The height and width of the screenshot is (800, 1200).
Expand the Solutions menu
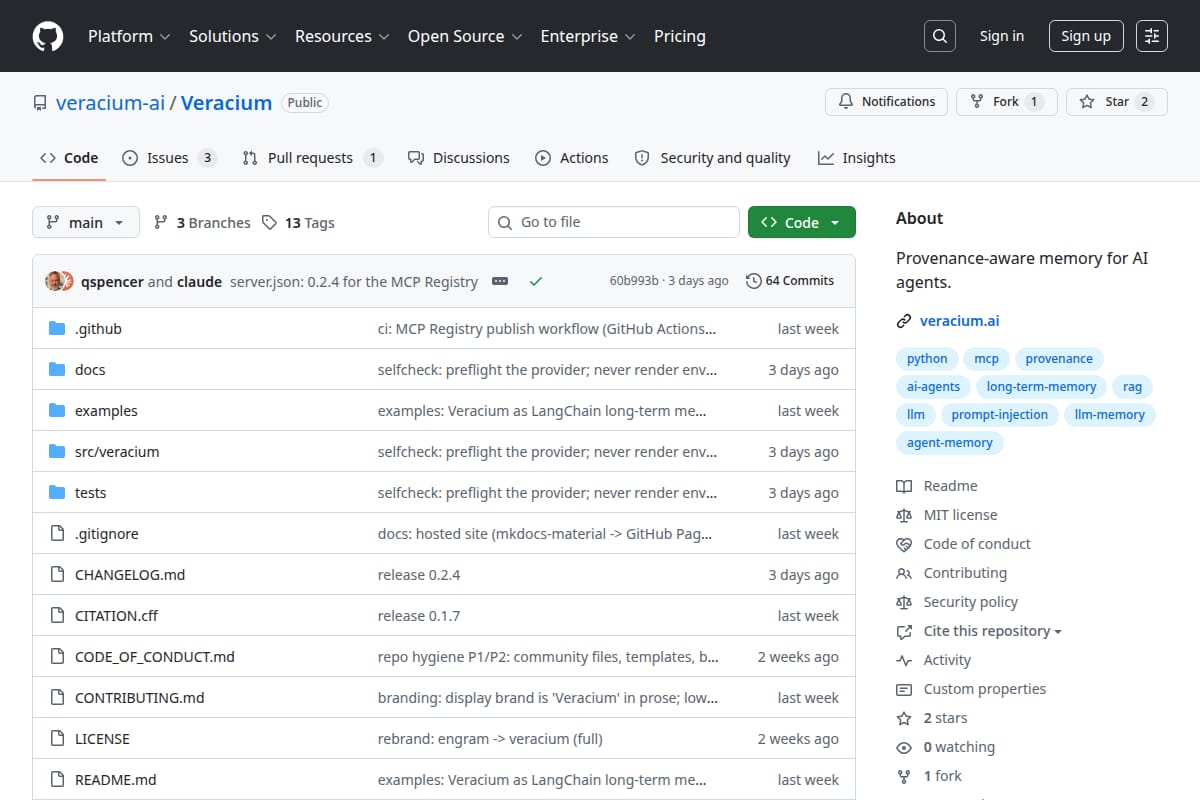[x=232, y=36]
